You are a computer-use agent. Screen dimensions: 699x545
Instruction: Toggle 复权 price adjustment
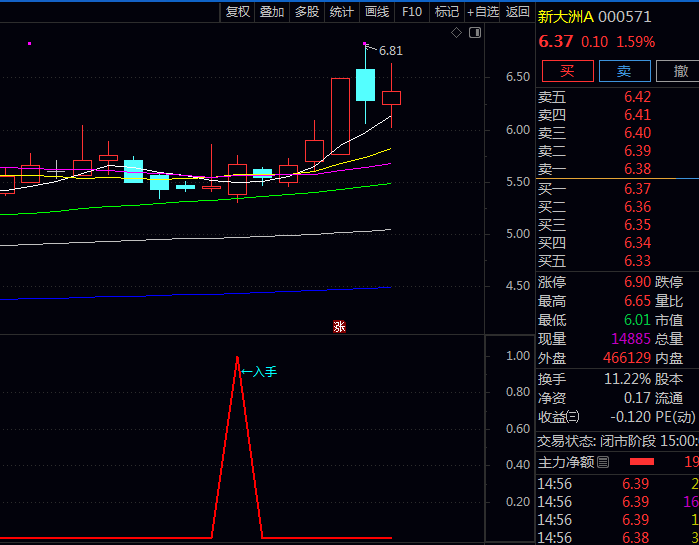[x=238, y=12]
